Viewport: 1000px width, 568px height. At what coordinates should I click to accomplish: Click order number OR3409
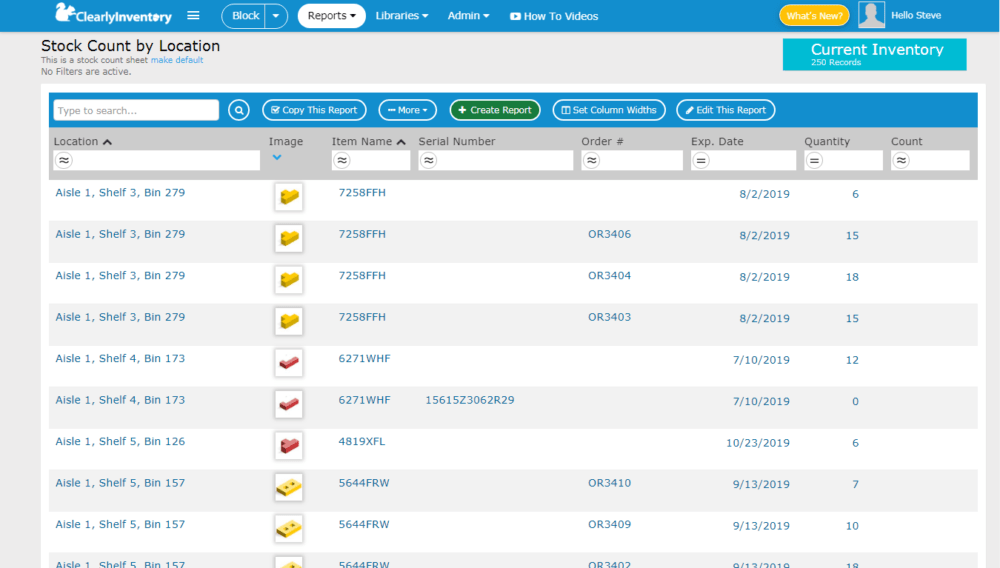click(x=610, y=524)
